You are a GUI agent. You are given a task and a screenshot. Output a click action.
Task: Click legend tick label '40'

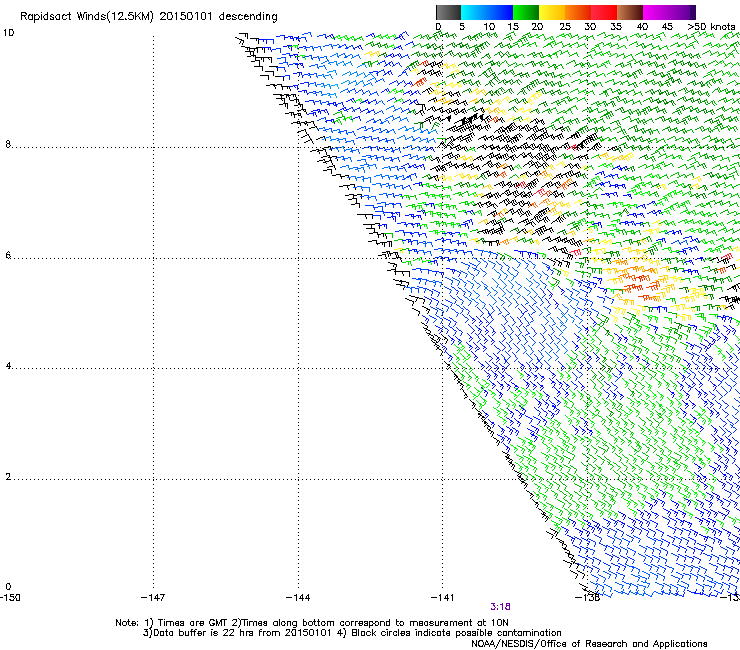(642, 27)
